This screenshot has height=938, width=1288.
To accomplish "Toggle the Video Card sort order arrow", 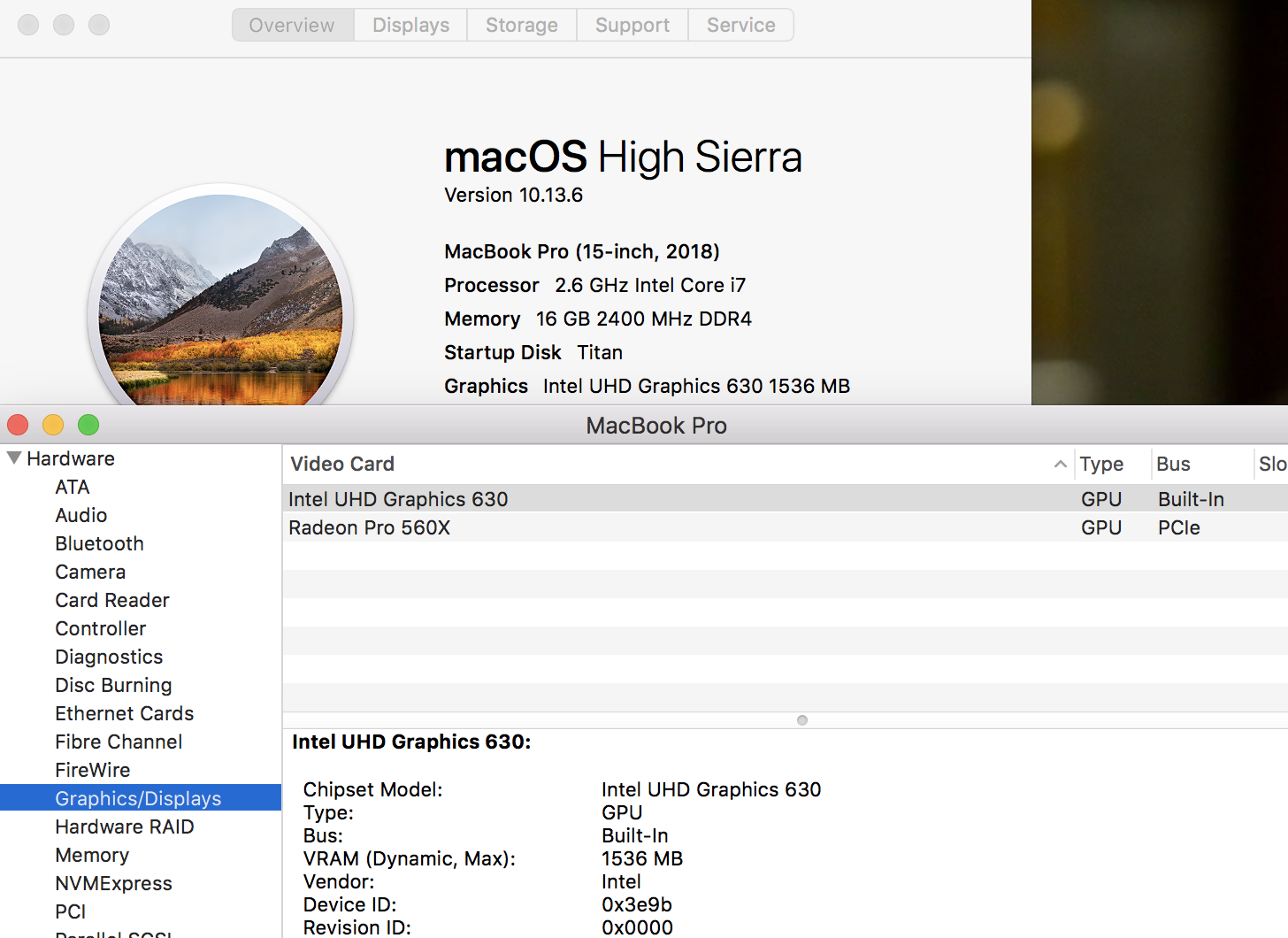I will pyautogui.click(x=1060, y=465).
